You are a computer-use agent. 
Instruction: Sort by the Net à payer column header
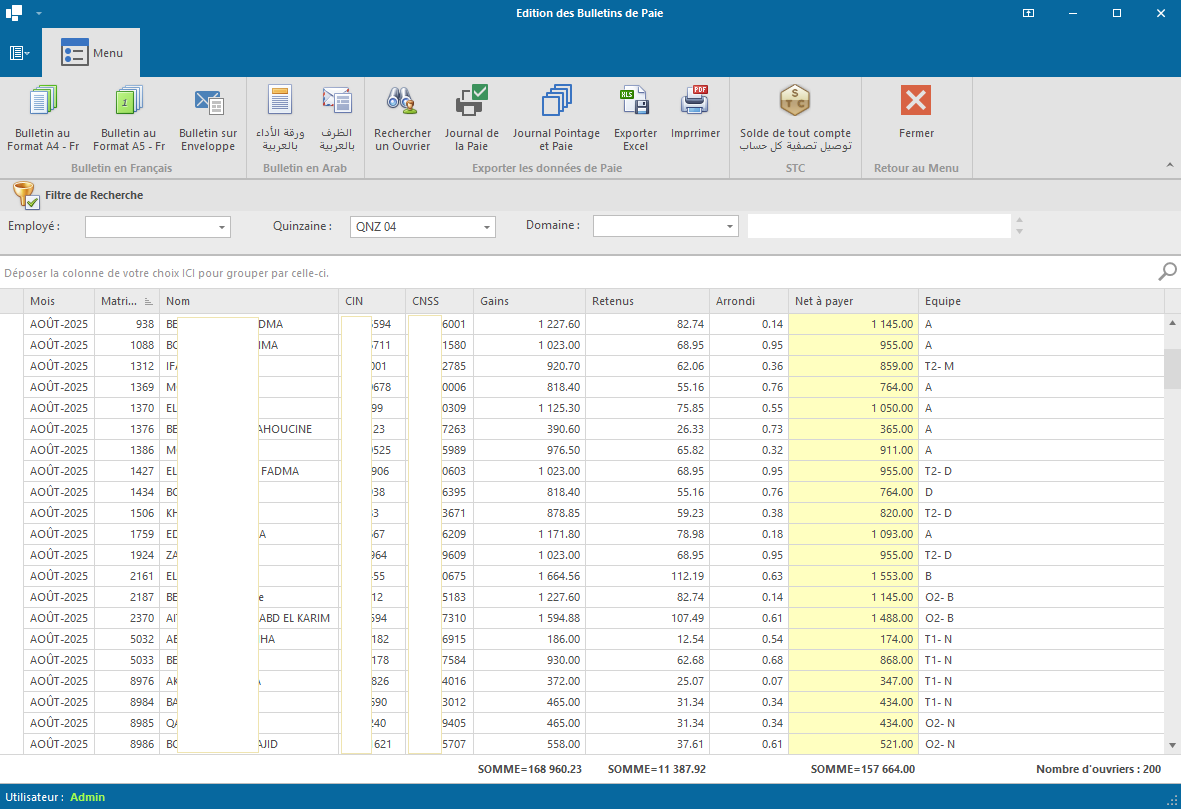[x=852, y=301]
